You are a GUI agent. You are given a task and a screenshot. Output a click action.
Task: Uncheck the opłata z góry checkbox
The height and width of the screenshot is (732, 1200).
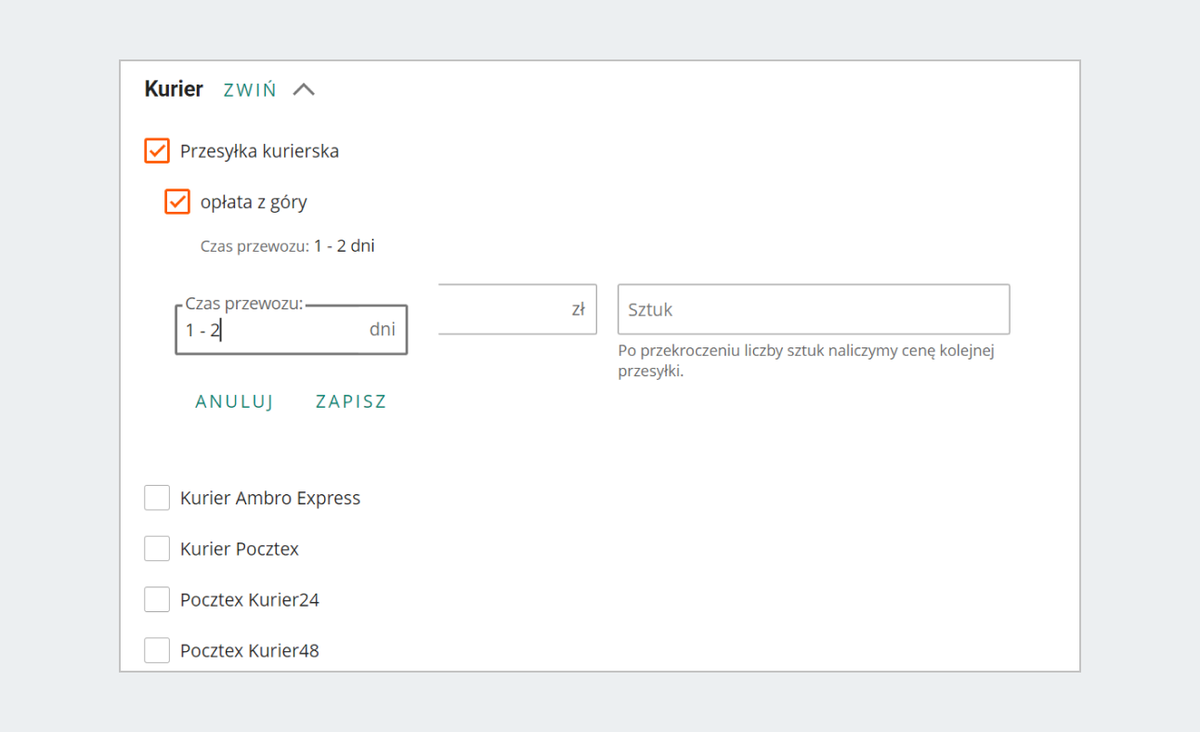point(177,202)
